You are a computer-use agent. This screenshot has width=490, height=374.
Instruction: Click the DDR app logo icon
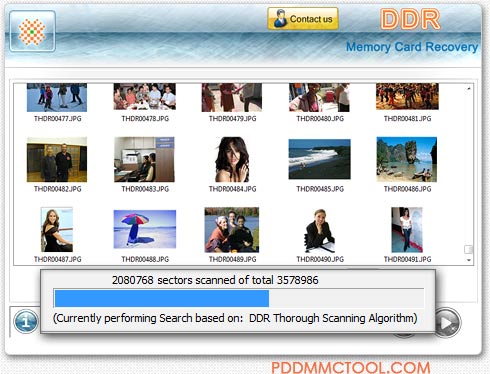32,31
